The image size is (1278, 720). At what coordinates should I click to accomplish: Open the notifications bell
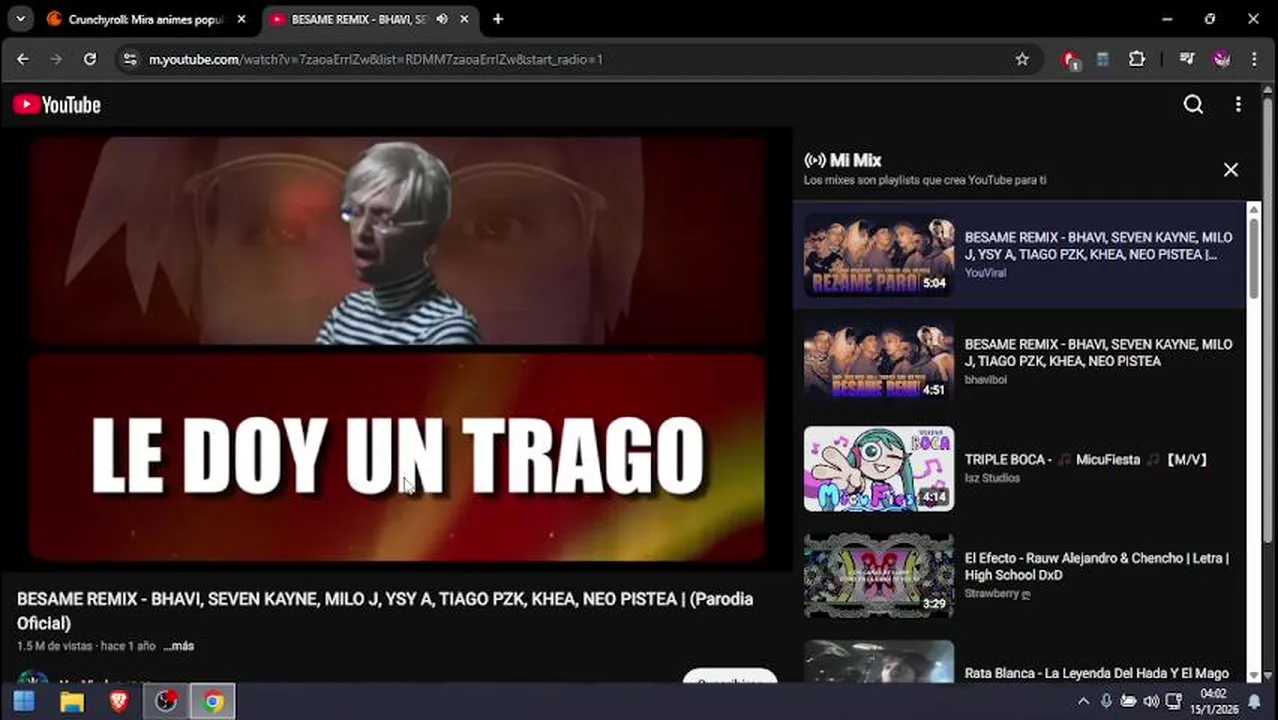tap(1255, 702)
